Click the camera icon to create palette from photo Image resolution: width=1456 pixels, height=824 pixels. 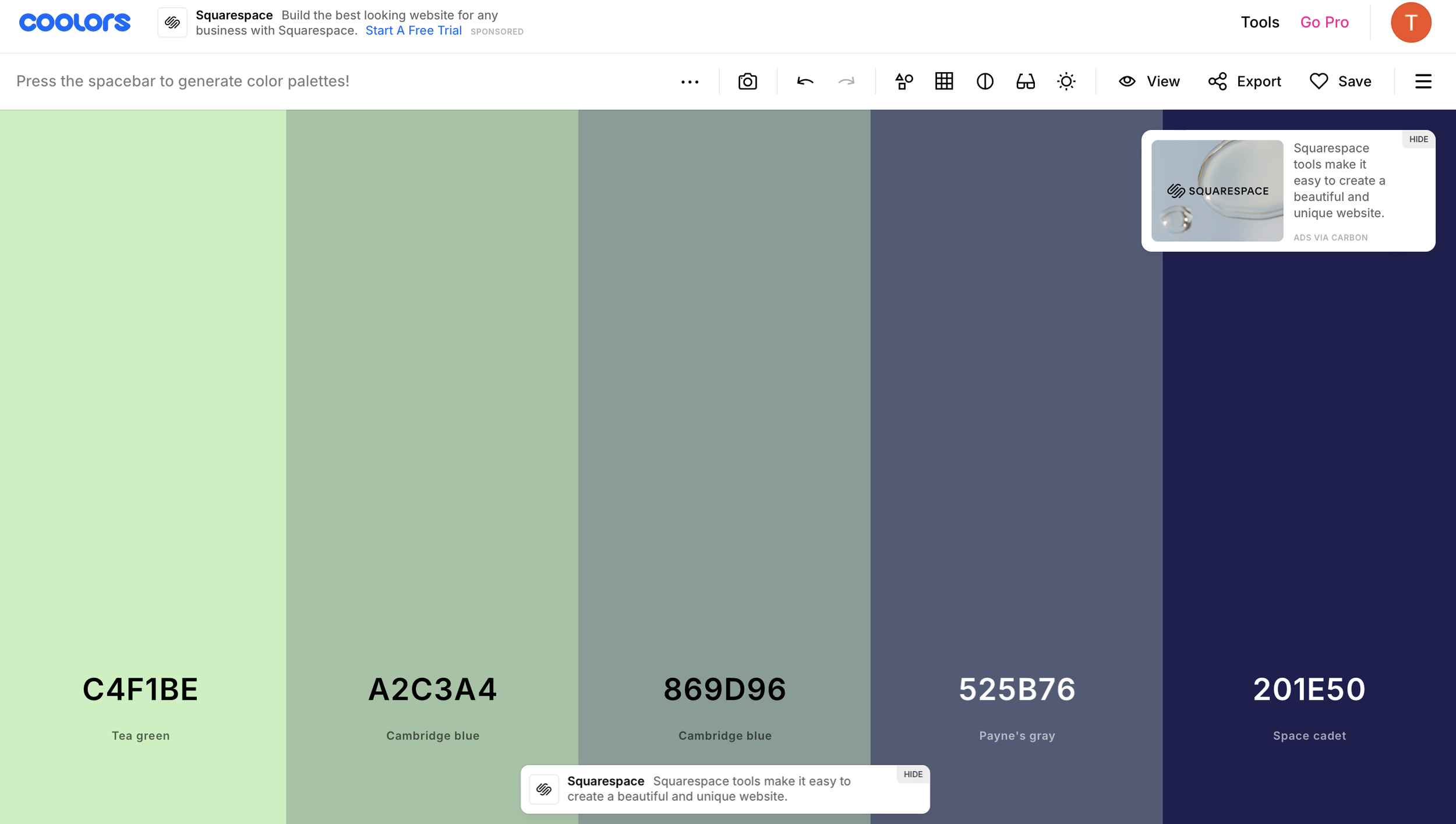747,82
